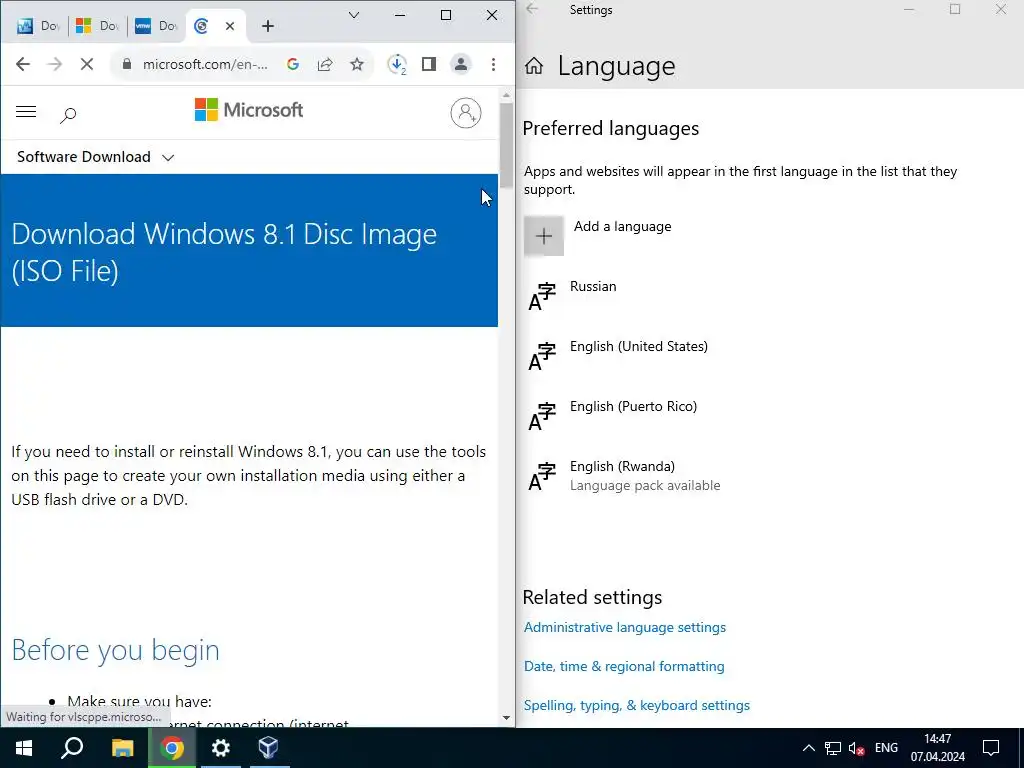Switch input language ENG indicator
The height and width of the screenshot is (768, 1024).
tap(886, 748)
